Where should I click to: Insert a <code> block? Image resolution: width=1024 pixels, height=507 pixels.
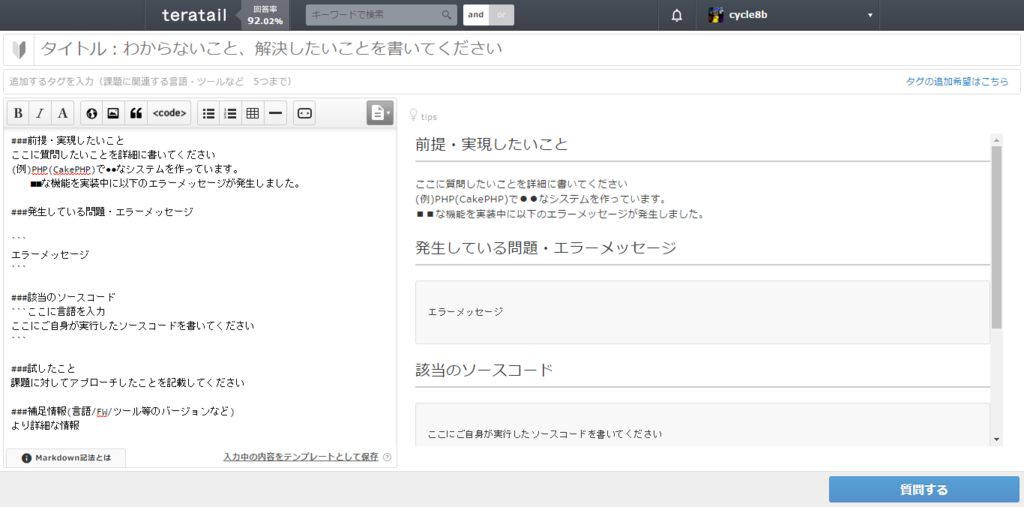169,113
